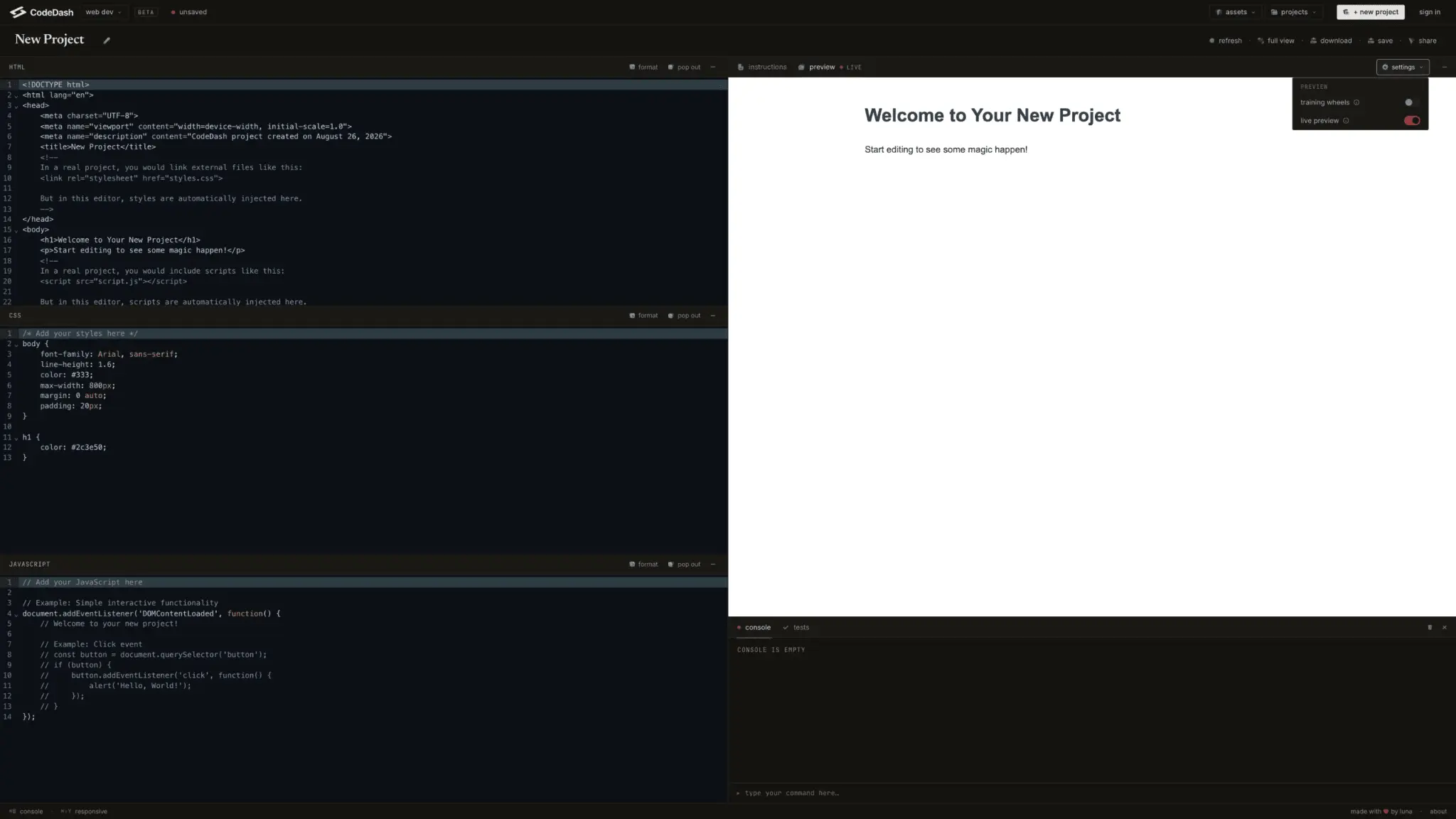1456x819 pixels.
Task: Click 'Start editing to see some magic happen!' text
Action: [946, 150]
